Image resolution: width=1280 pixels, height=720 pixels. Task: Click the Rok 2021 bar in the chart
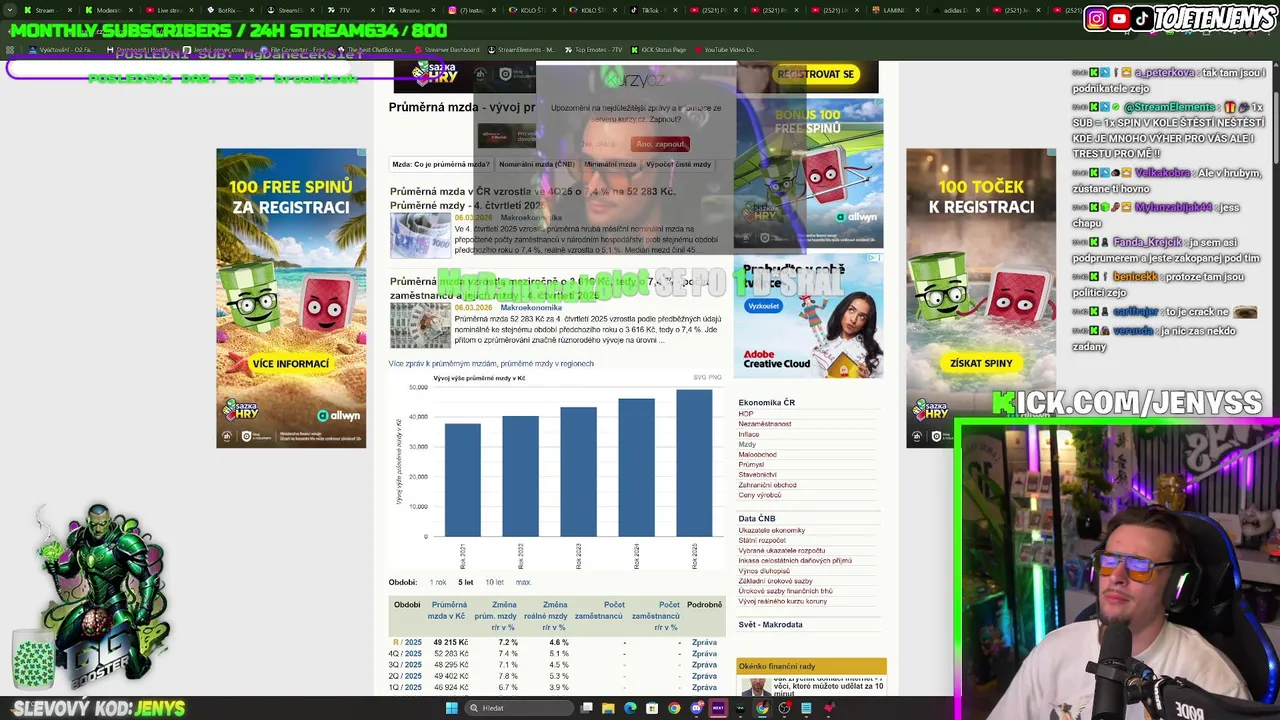pyautogui.click(x=462, y=480)
